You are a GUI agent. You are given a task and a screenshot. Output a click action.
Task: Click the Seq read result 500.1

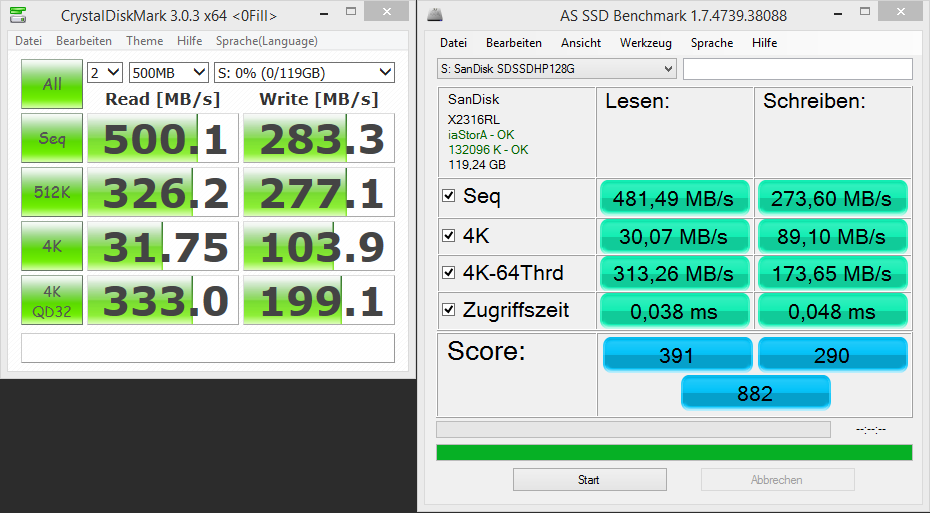pos(163,138)
